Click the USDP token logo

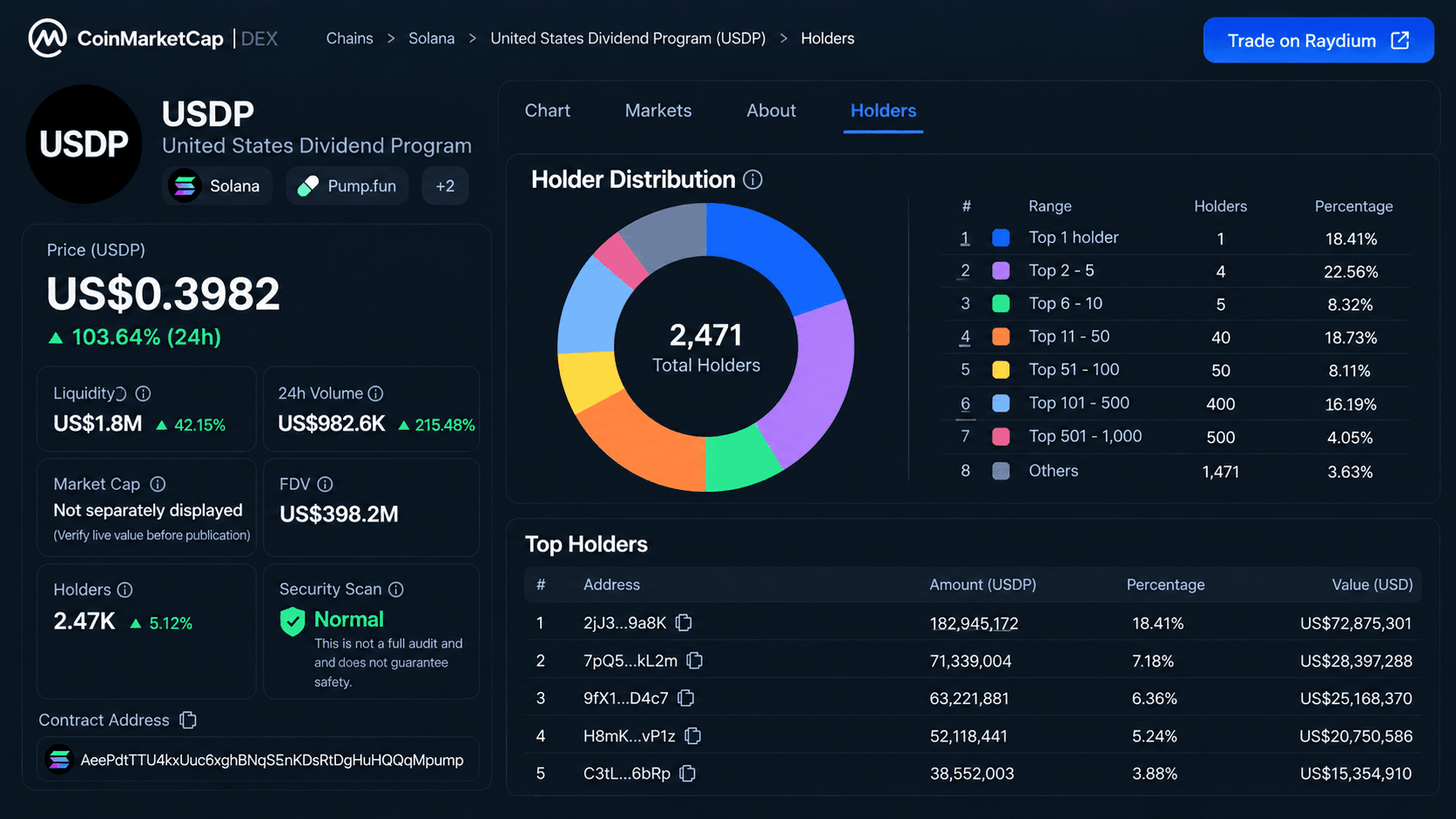point(84,144)
